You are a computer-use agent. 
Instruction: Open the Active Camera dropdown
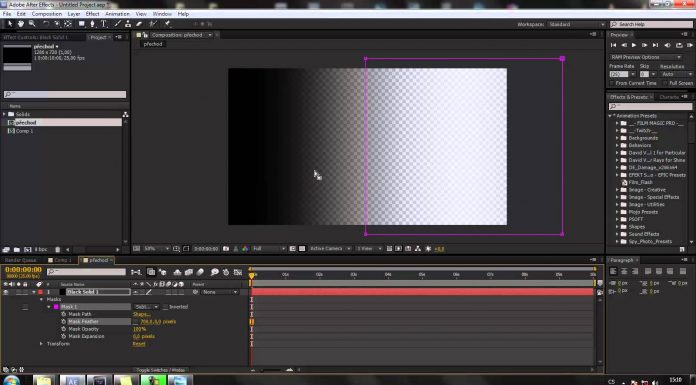[330, 249]
